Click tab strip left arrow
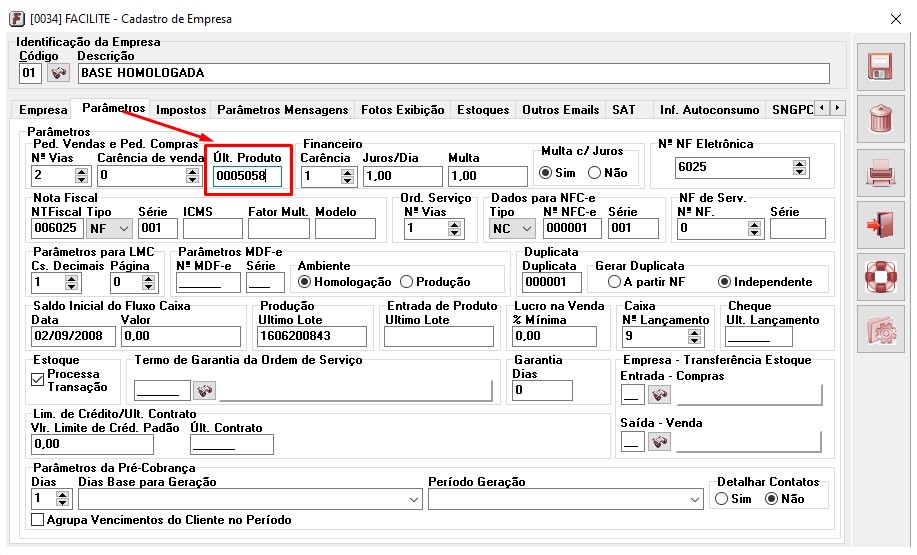Screen dimensions: 917x555 coord(823,108)
